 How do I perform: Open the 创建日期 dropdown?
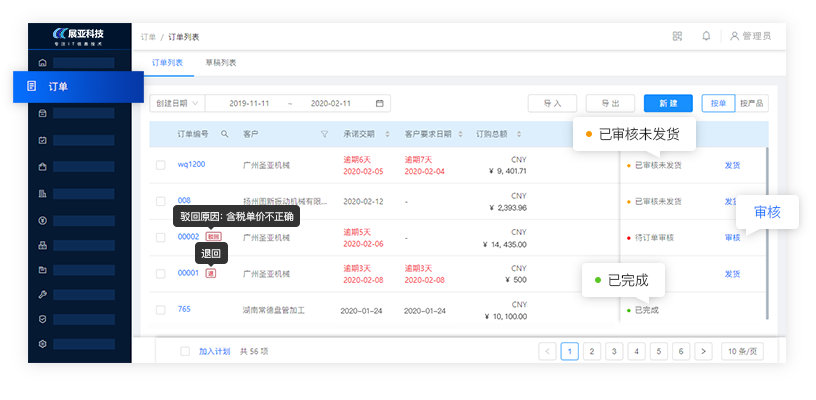177,103
